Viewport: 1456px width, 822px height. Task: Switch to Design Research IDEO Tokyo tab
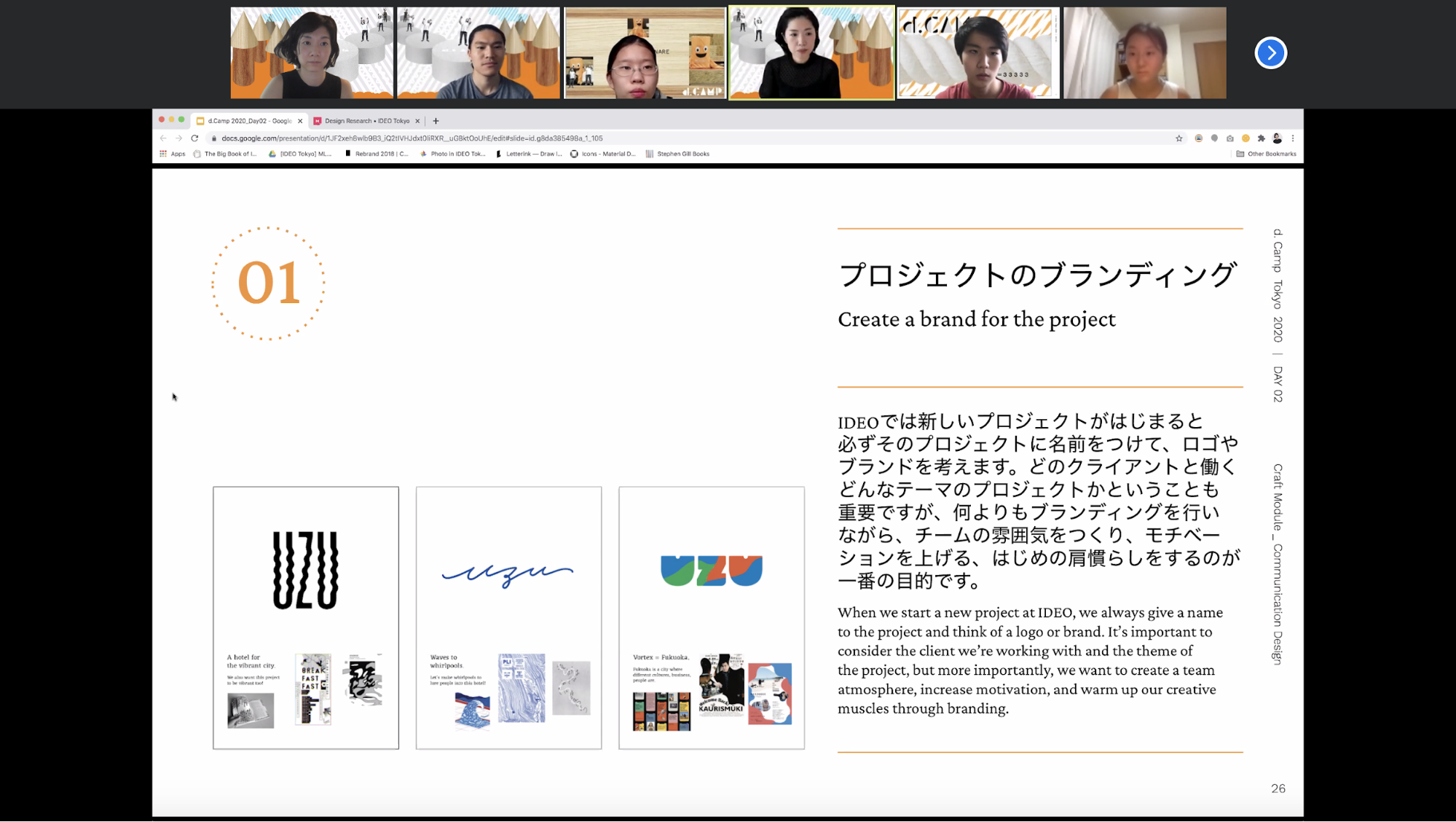pos(366,121)
